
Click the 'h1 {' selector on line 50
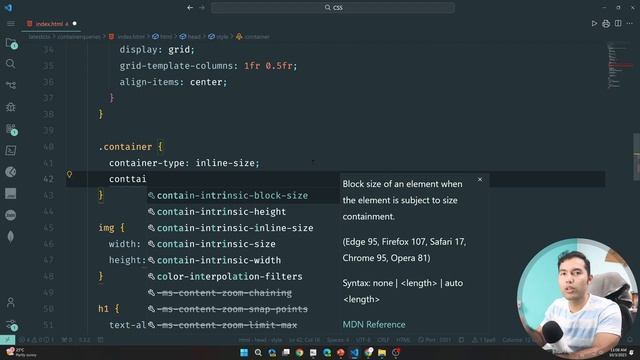[x=109, y=309]
